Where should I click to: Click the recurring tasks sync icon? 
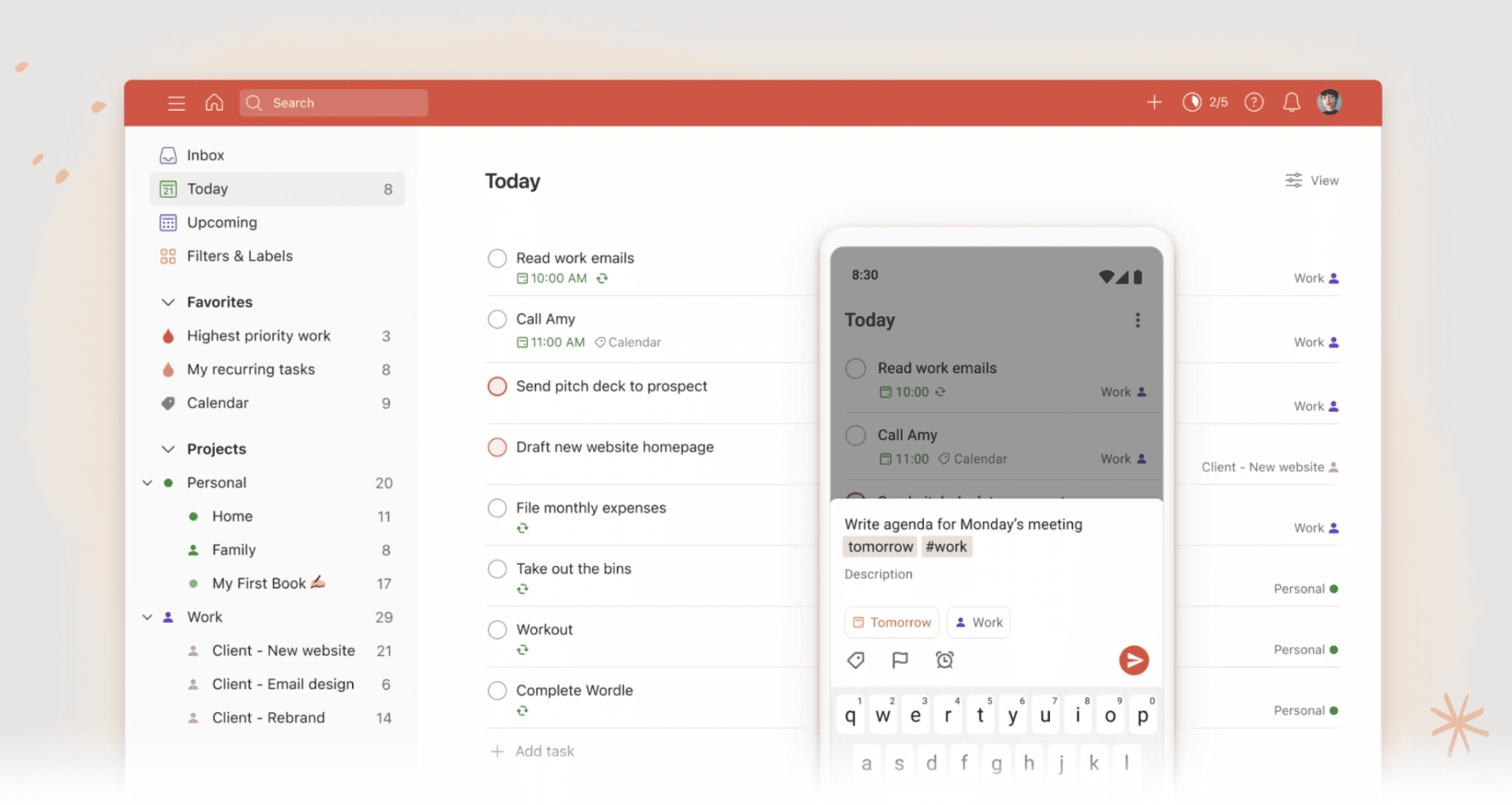point(603,279)
